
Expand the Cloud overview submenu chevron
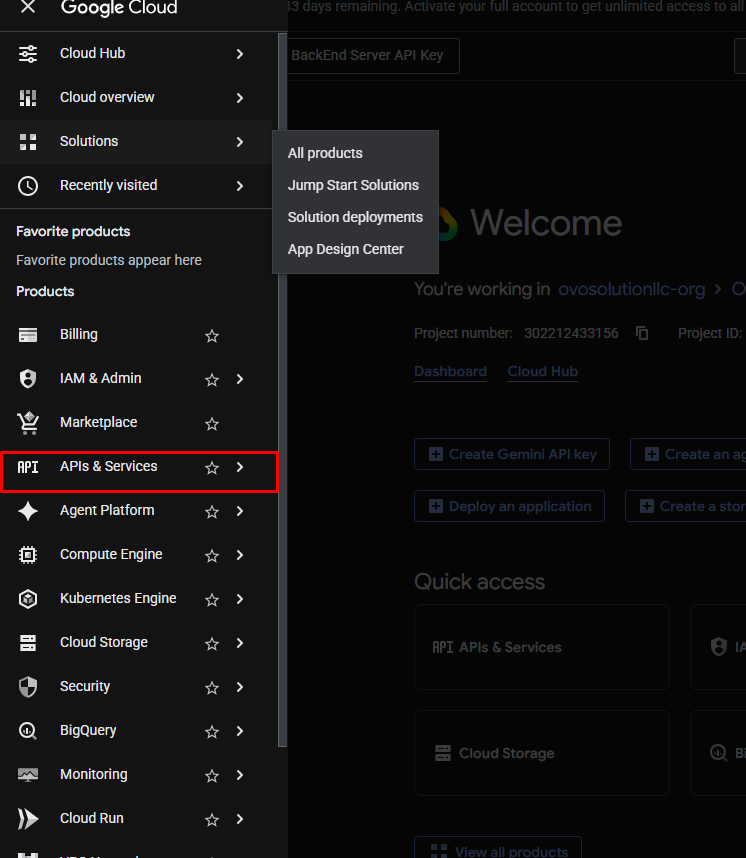click(240, 98)
